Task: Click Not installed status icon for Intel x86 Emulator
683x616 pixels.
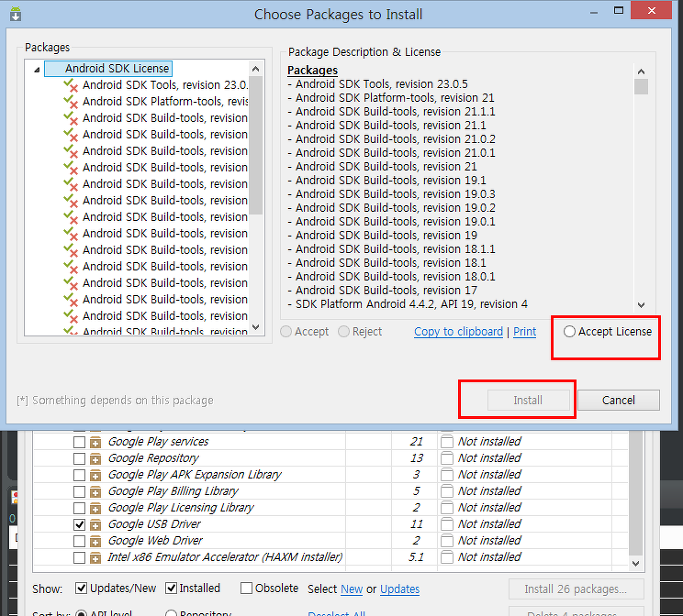Action: [x=446, y=557]
